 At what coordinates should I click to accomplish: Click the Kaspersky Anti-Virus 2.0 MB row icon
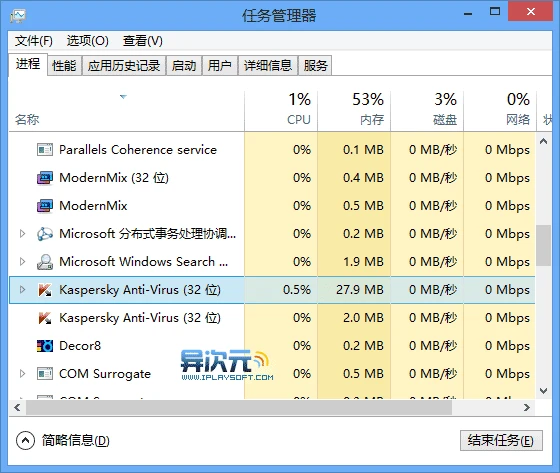[45, 318]
